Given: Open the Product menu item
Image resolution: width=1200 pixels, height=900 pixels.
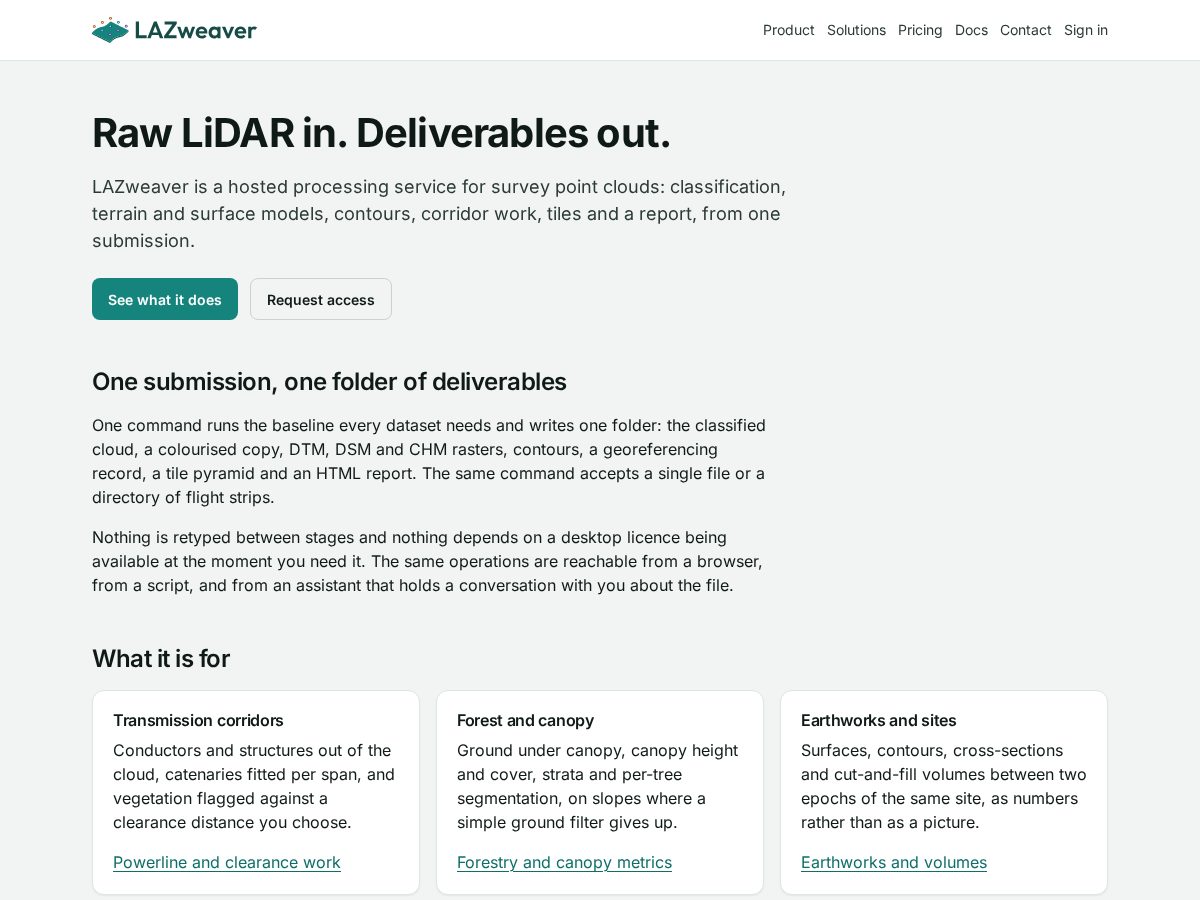Looking at the screenshot, I should point(788,30).
